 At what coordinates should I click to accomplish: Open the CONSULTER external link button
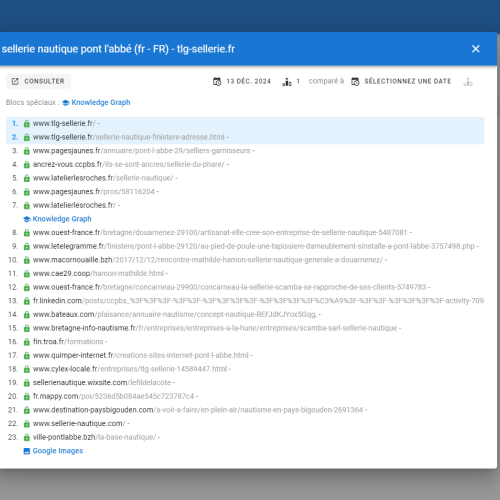38,81
